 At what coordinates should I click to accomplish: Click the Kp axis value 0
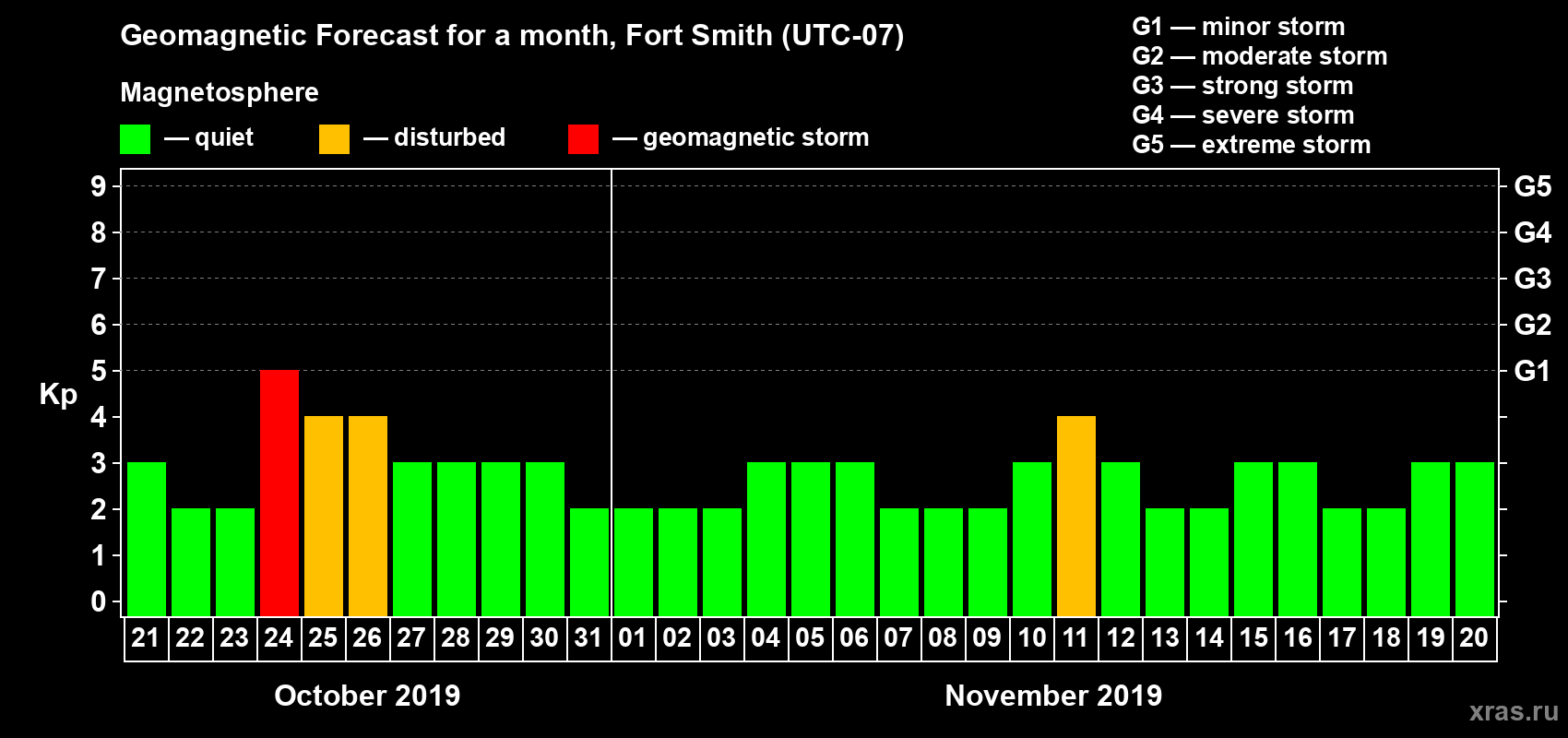pyautogui.click(x=99, y=601)
